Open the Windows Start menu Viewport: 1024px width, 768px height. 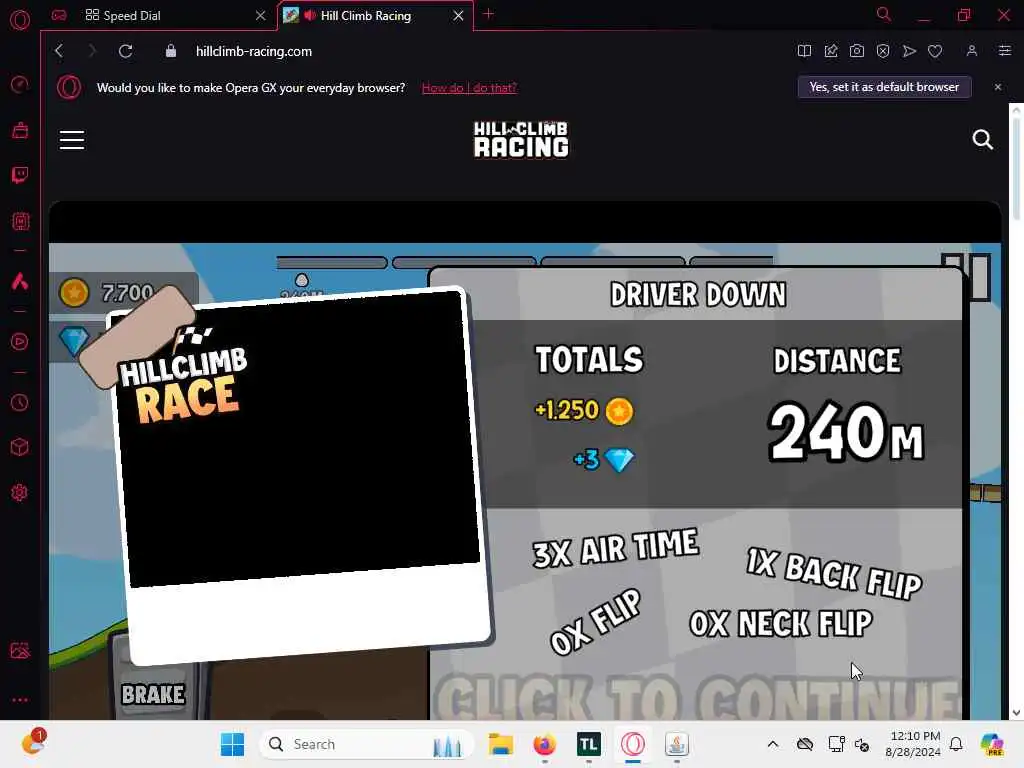pyautogui.click(x=232, y=744)
